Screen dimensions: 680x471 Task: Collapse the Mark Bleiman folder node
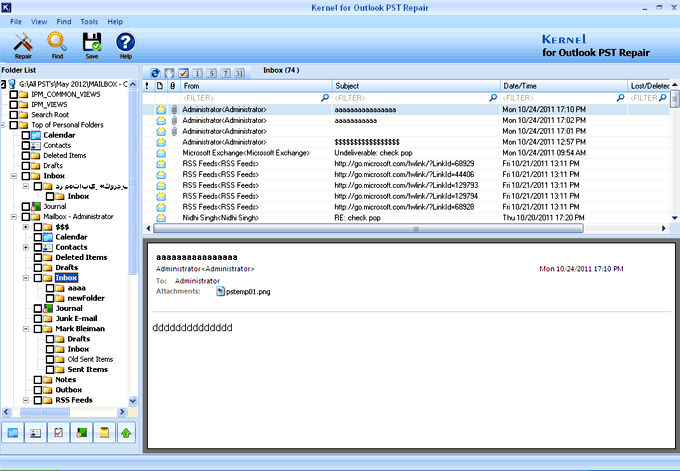point(26,329)
